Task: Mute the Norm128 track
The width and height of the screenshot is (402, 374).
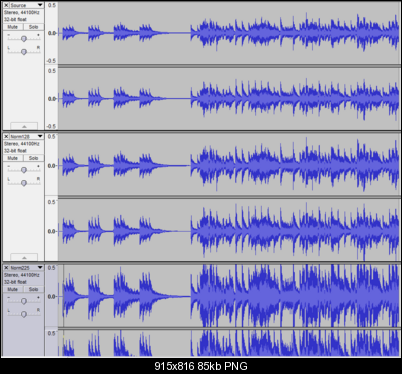Action: click(13, 158)
